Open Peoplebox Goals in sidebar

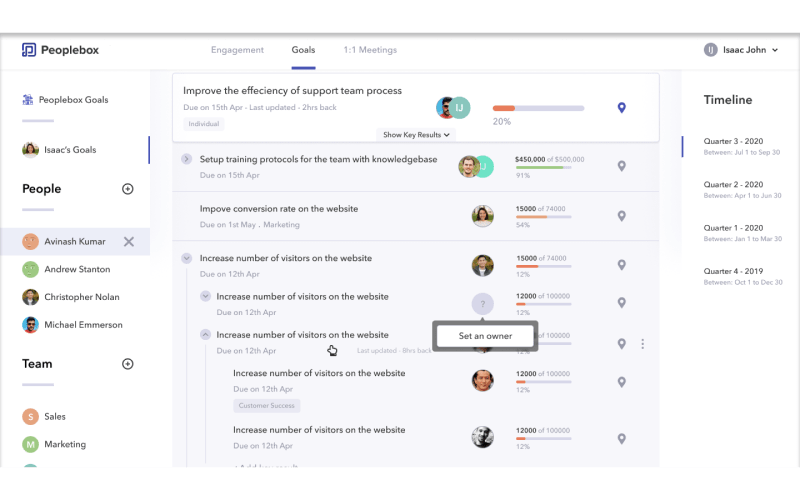click(72, 100)
